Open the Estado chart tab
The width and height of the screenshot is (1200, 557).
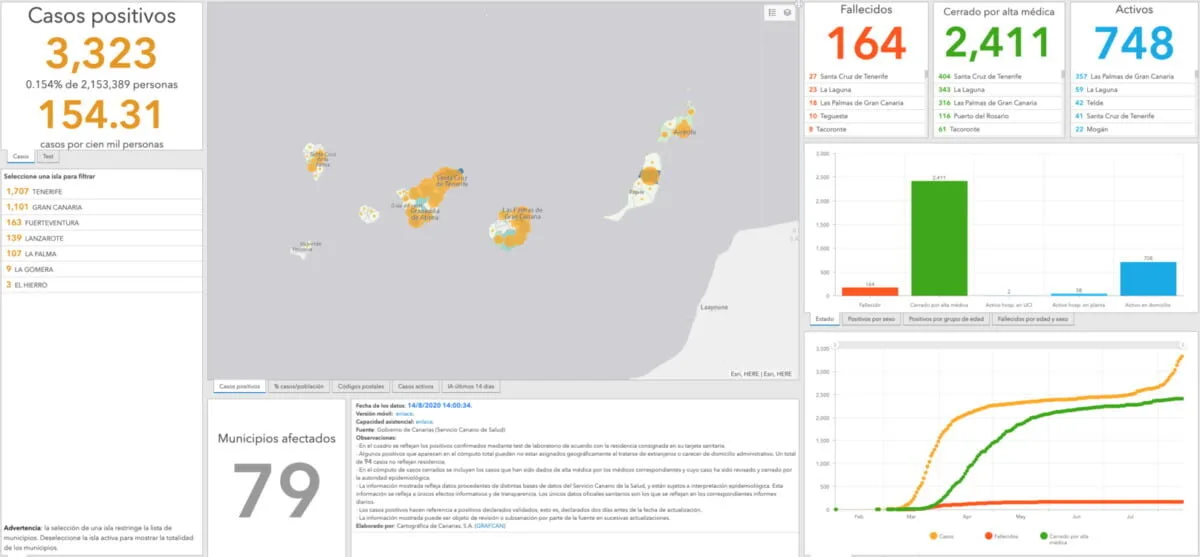click(823, 319)
